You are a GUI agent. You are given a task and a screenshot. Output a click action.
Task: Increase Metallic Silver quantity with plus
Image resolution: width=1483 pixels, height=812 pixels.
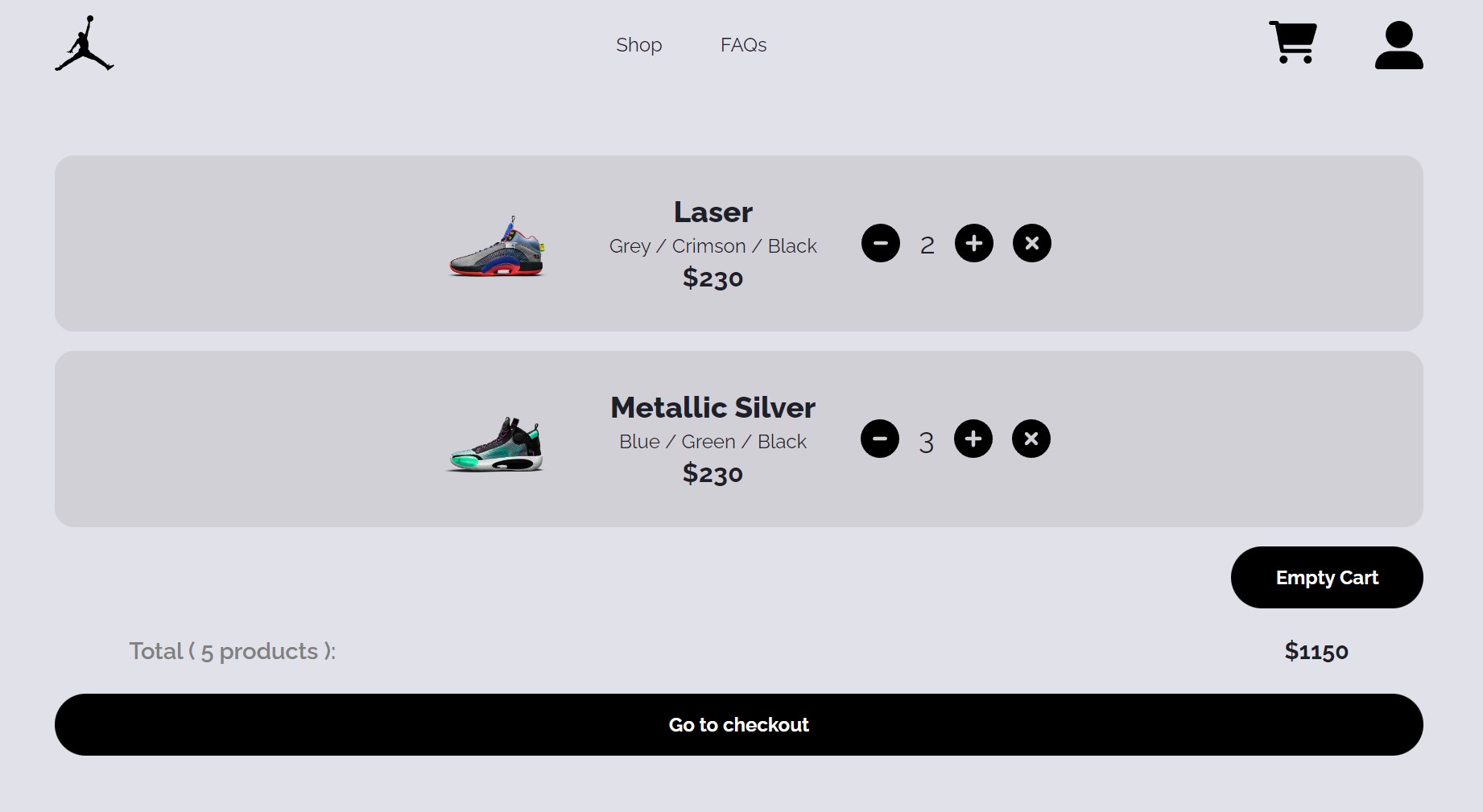tap(973, 439)
